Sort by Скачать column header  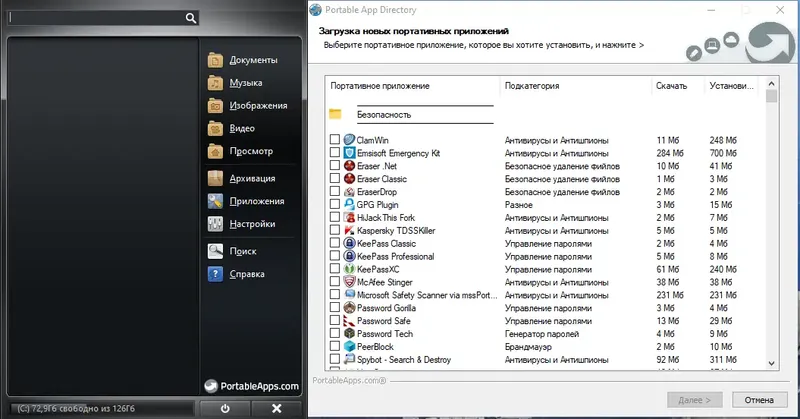pos(678,86)
